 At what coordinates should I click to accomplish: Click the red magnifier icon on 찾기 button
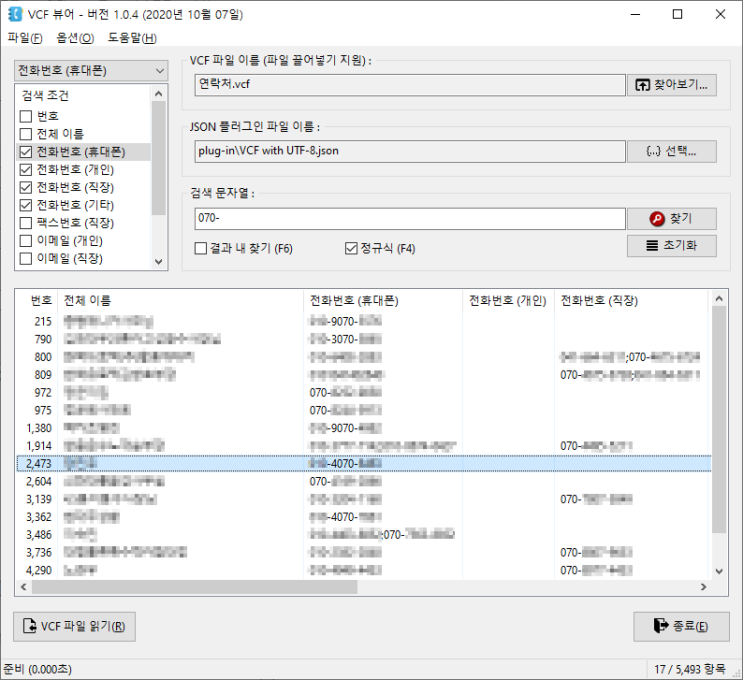click(x=656, y=218)
